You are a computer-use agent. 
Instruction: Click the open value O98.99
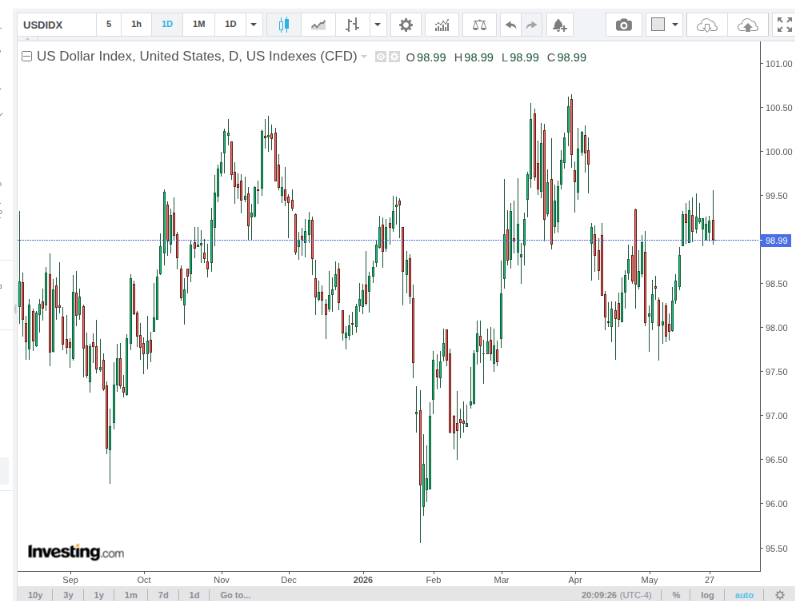click(426, 57)
